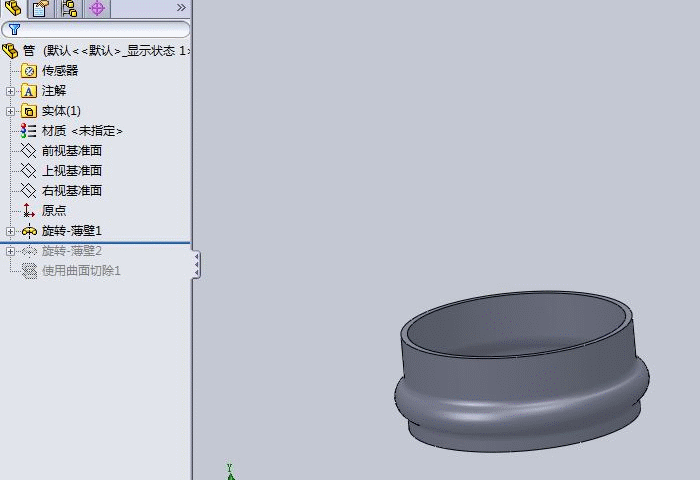Click the 传感器 sensors folder icon
The width and height of the screenshot is (700, 480).
pos(29,71)
